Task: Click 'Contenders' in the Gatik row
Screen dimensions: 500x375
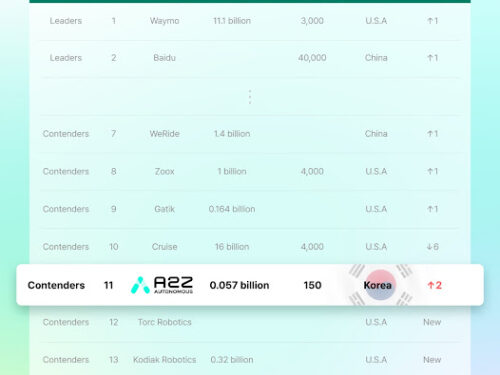Action: tap(66, 209)
